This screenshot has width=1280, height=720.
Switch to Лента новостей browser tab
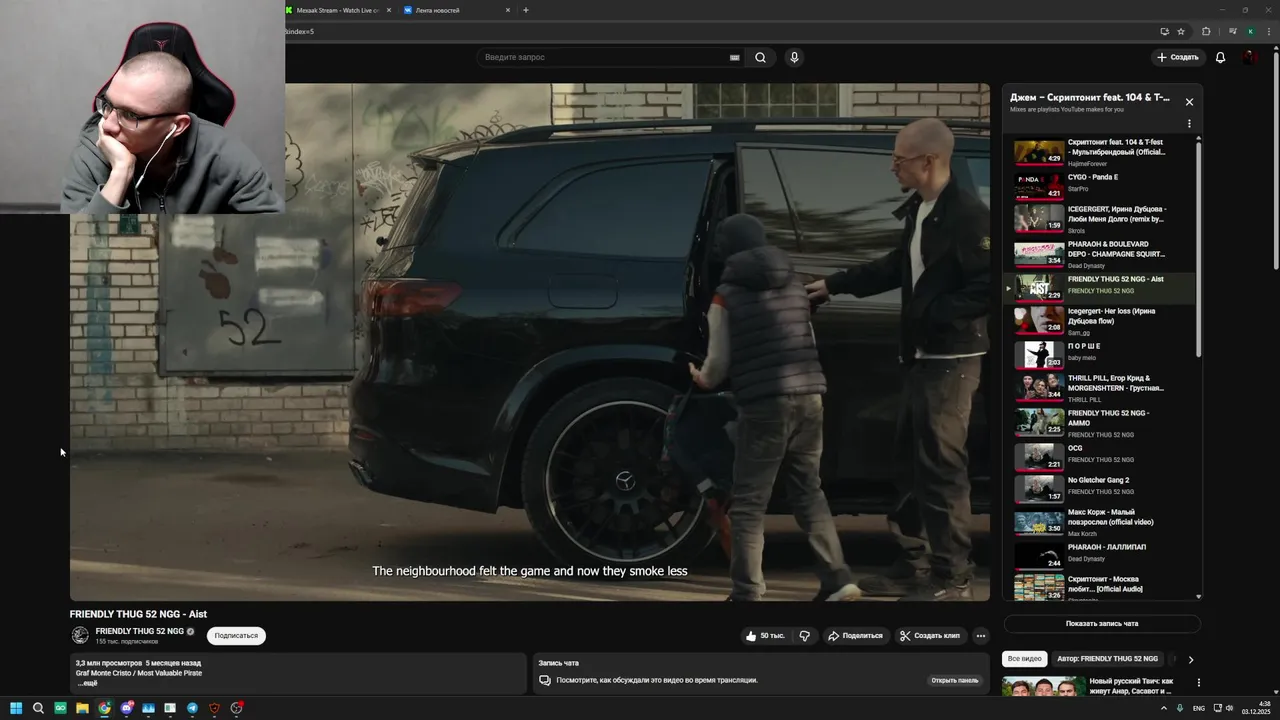point(438,10)
